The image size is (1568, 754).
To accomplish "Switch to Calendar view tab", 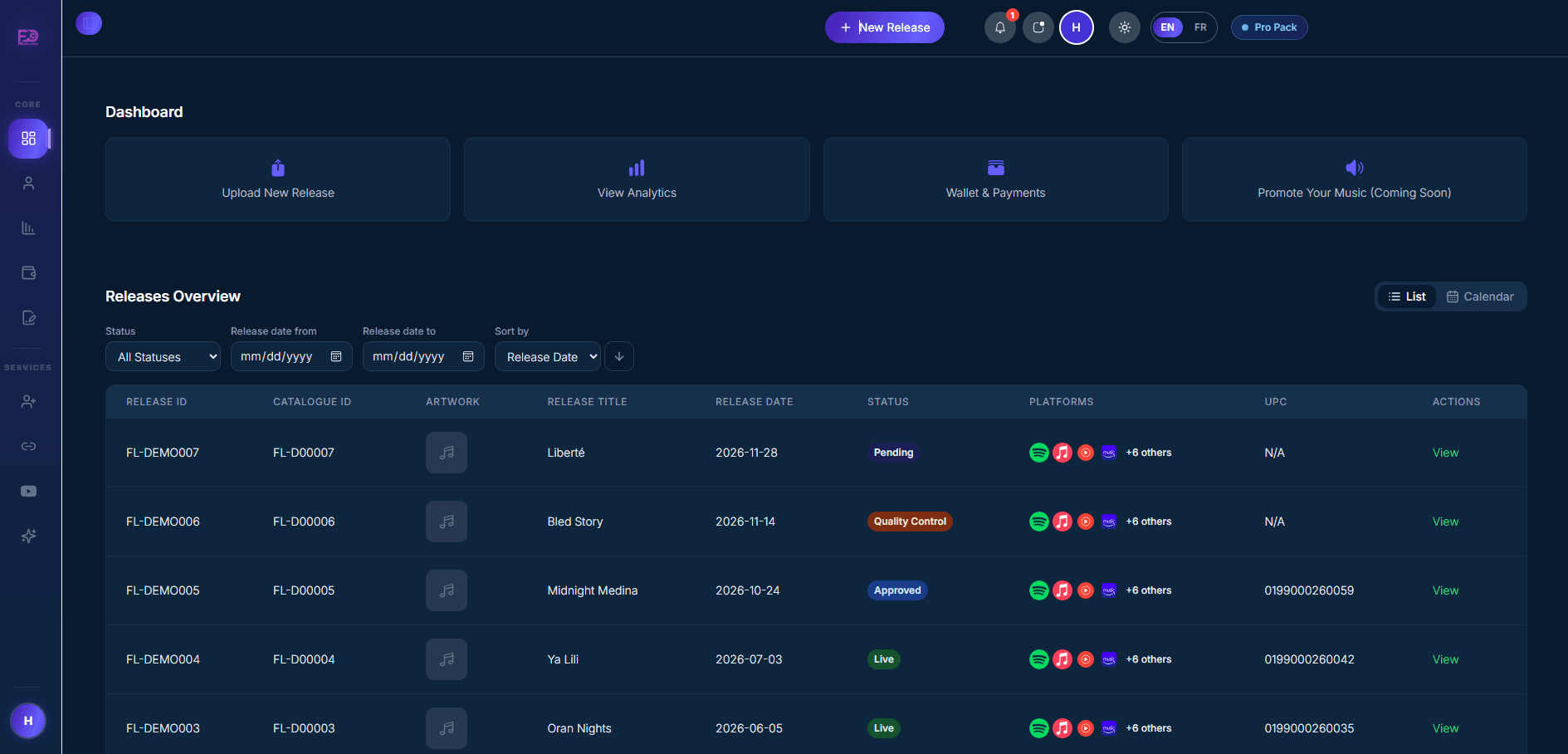I will [x=1480, y=296].
